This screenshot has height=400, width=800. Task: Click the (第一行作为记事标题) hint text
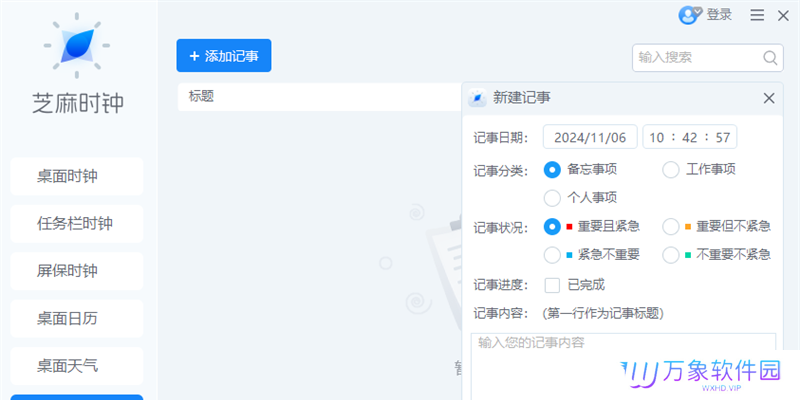(x=603, y=313)
